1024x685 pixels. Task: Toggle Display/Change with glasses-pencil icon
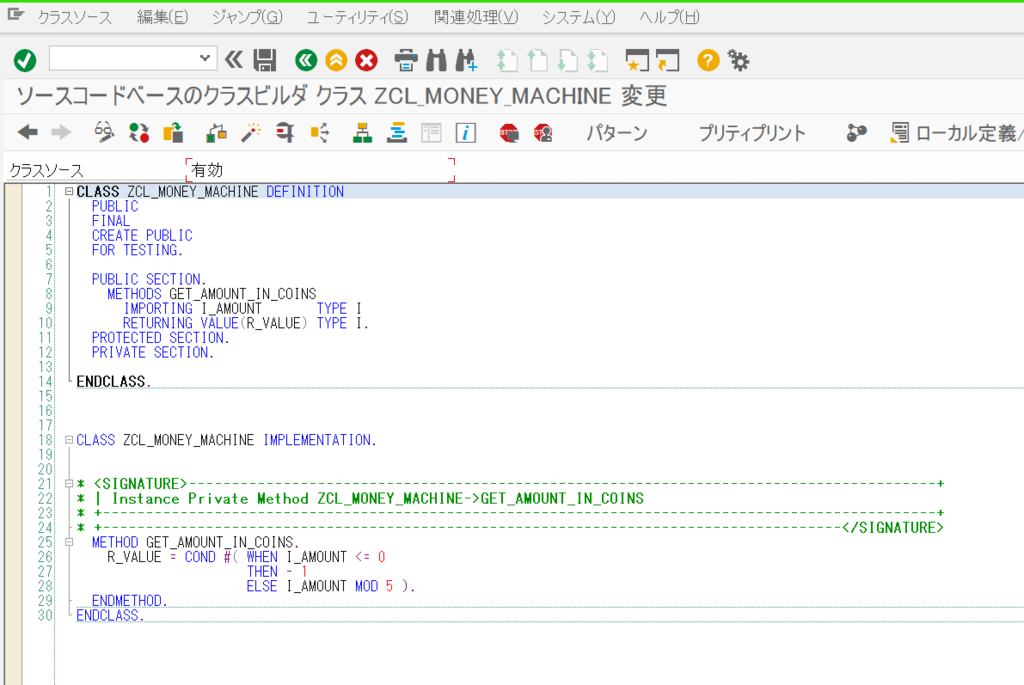pyautogui.click(x=104, y=133)
